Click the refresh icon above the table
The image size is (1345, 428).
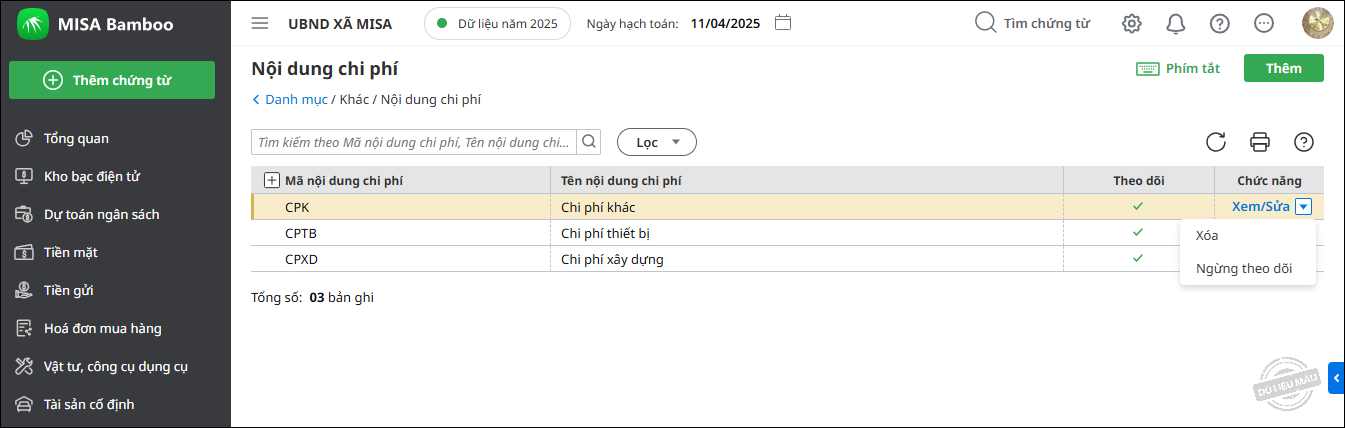(1216, 142)
